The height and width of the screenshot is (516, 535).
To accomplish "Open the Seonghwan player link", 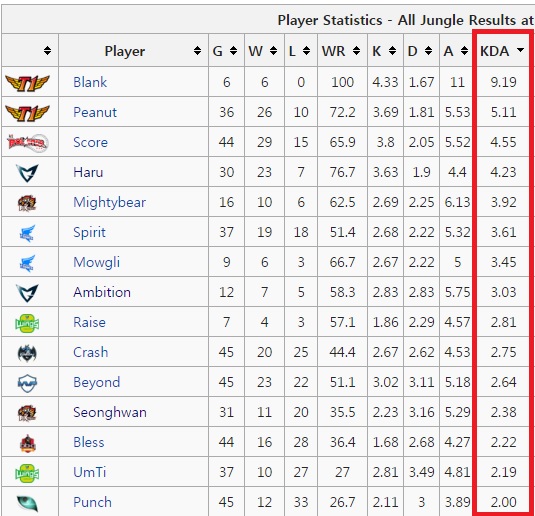I will (x=110, y=413).
